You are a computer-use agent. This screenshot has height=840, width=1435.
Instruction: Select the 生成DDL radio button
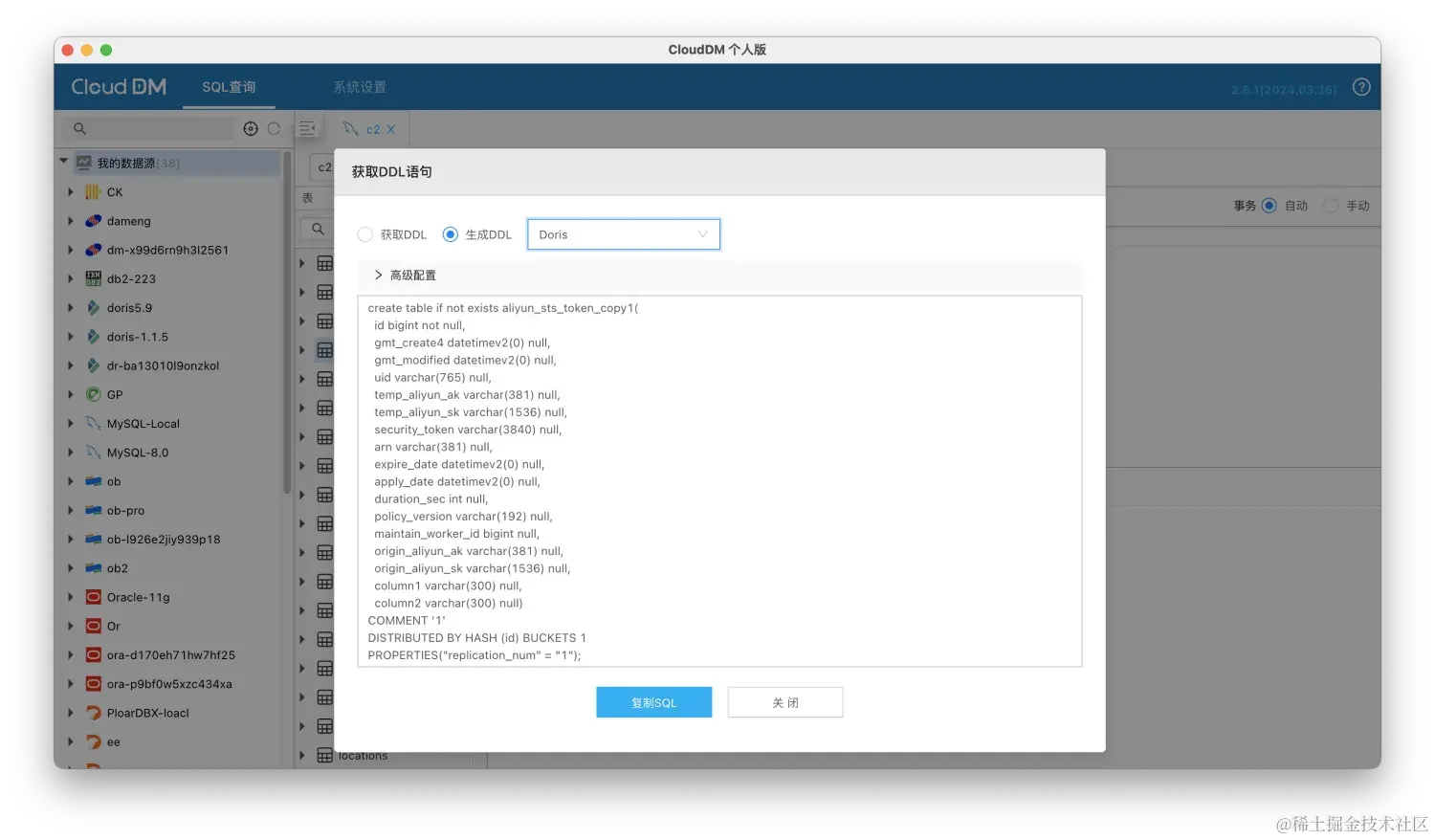(x=450, y=234)
